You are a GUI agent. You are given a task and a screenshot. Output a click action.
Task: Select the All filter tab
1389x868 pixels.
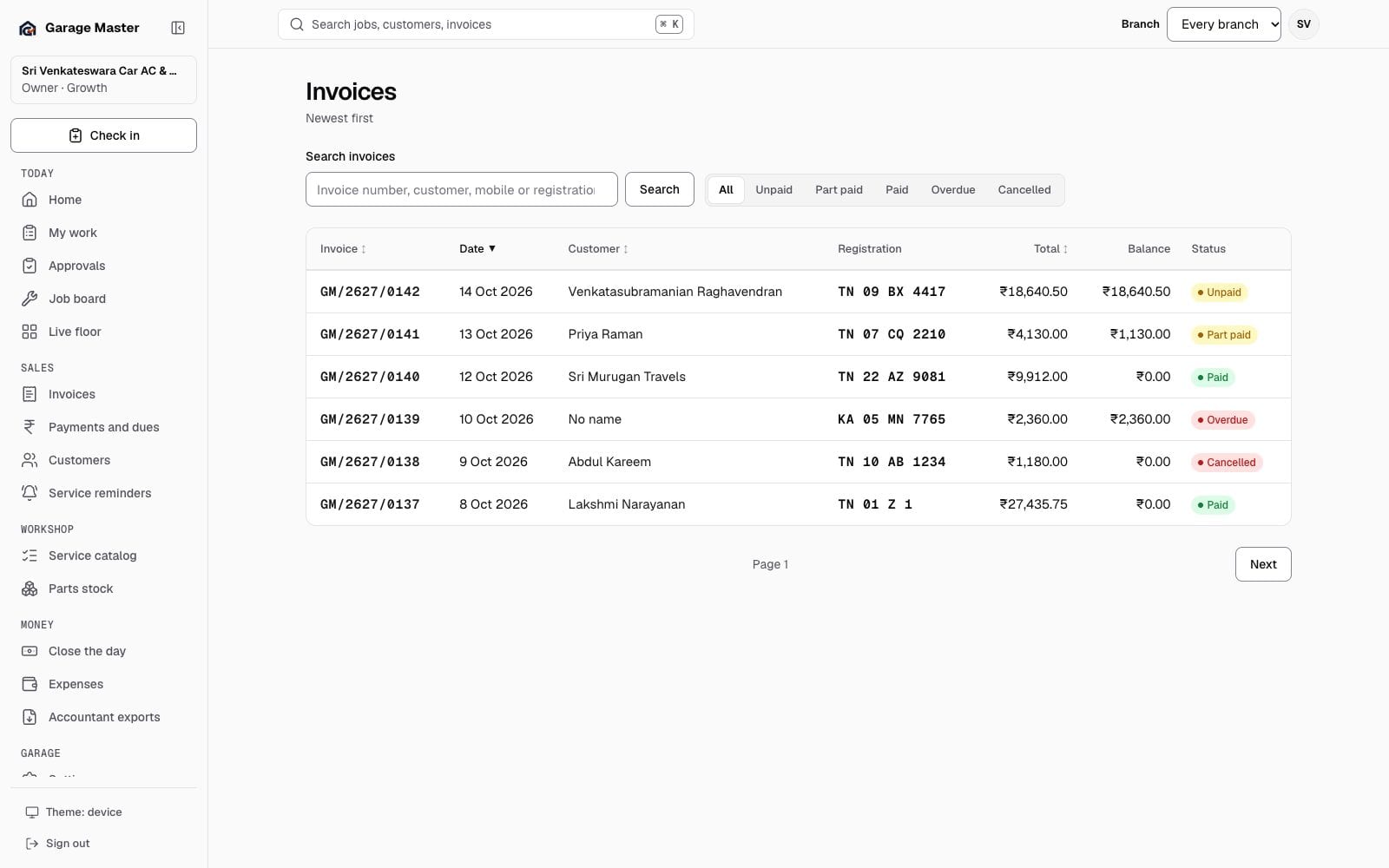click(x=726, y=190)
